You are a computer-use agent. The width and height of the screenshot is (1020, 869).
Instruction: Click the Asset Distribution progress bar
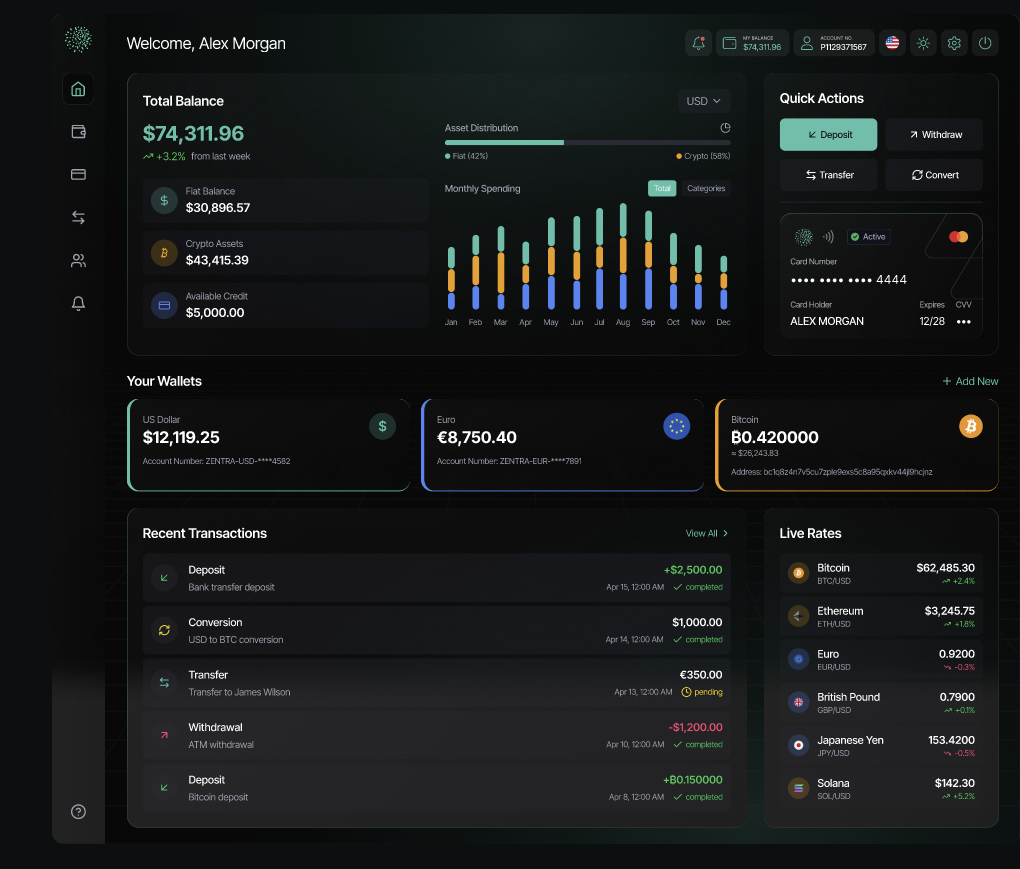click(x=587, y=143)
